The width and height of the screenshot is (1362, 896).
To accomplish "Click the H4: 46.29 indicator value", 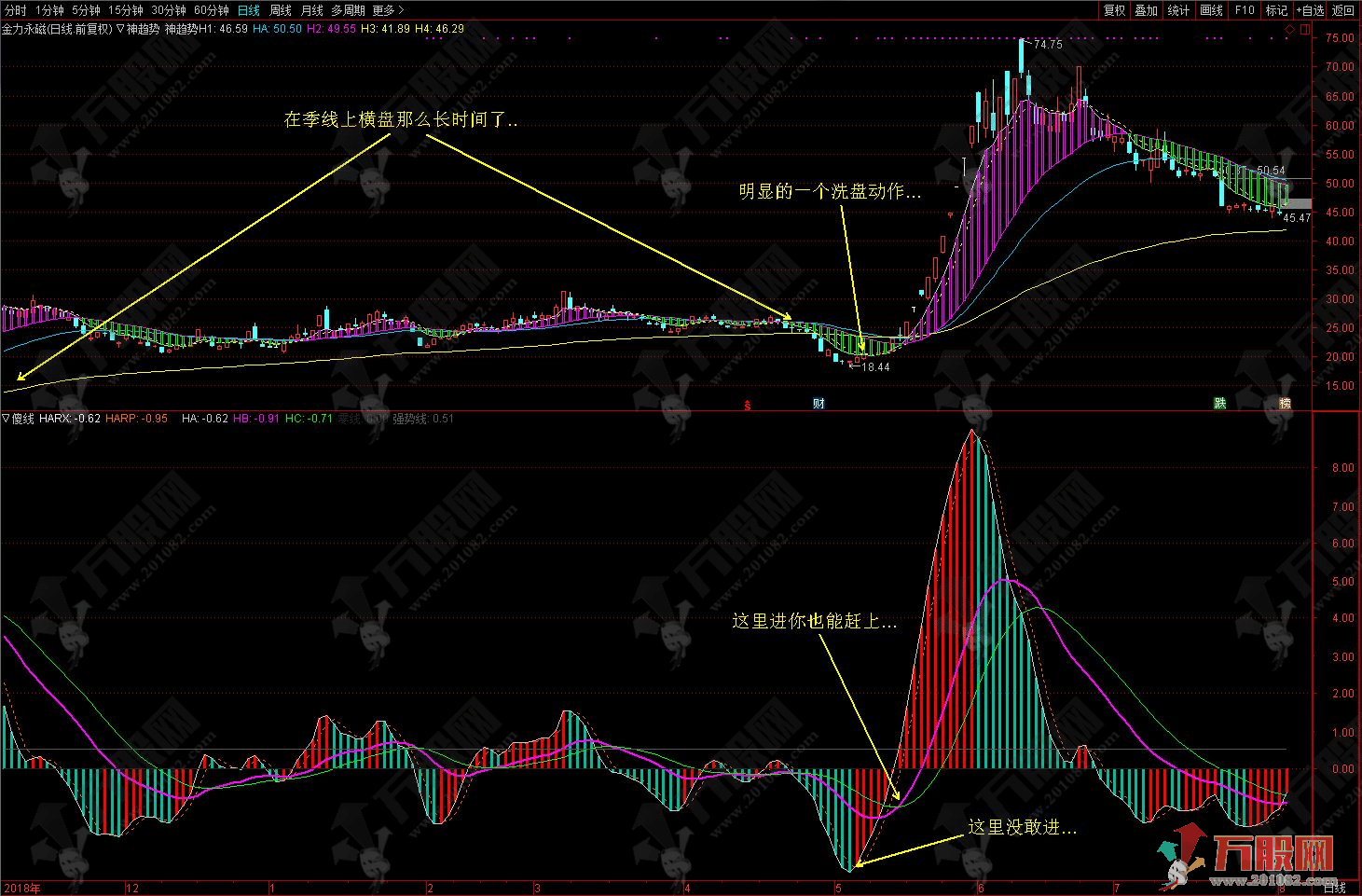I will [x=439, y=29].
